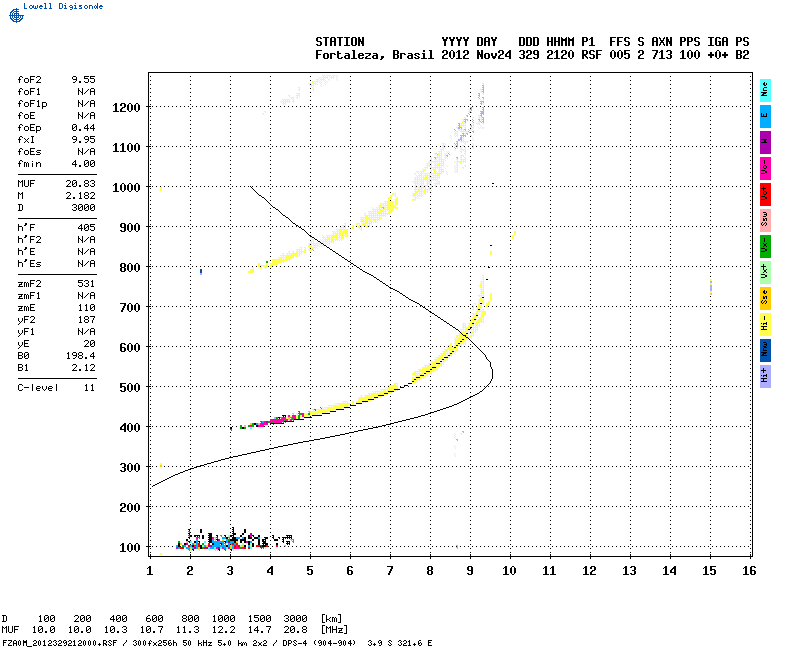Click the 12 MHz frequency axis label

pyautogui.click(x=589, y=571)
